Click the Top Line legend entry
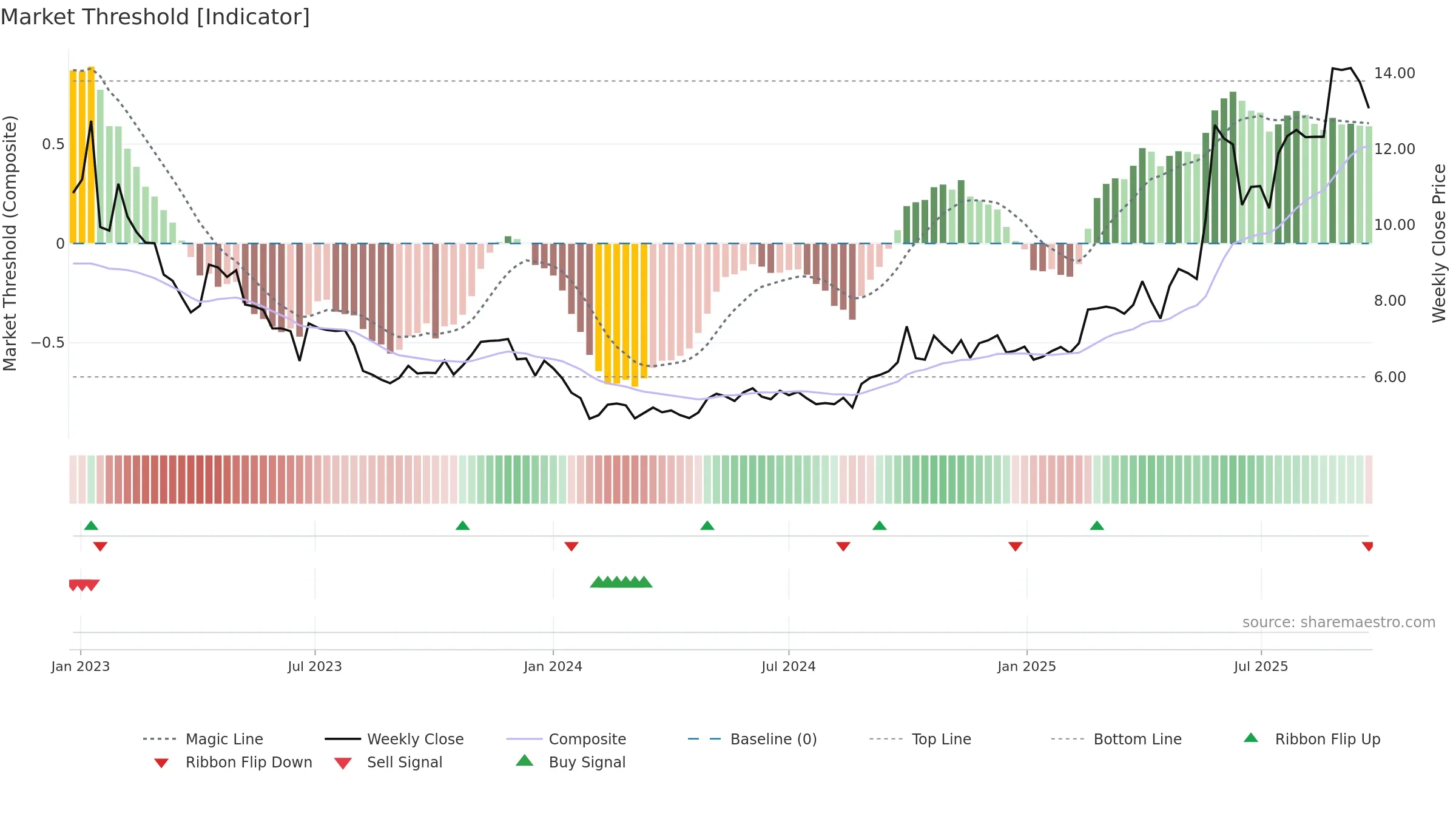Viewport: 1456px width, 819px height. (920, 739)
